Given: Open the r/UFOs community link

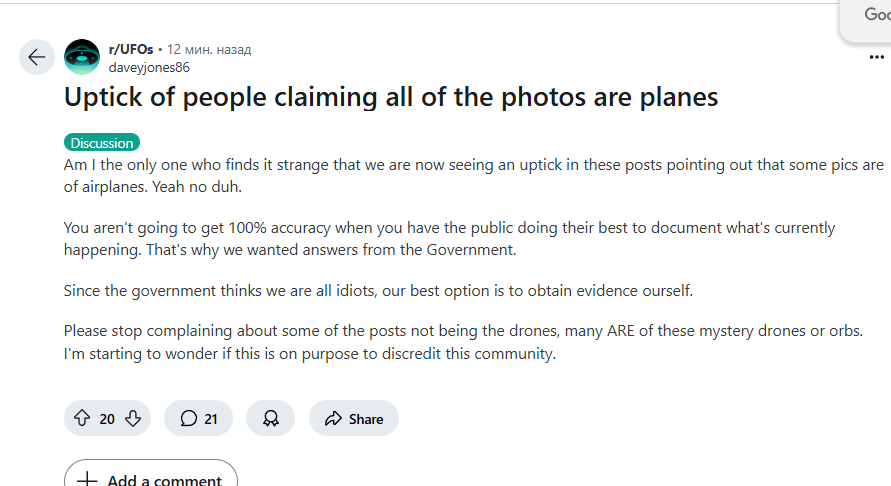Looking at the screenshot, I should pyautogui.click(x=131, y=49).
